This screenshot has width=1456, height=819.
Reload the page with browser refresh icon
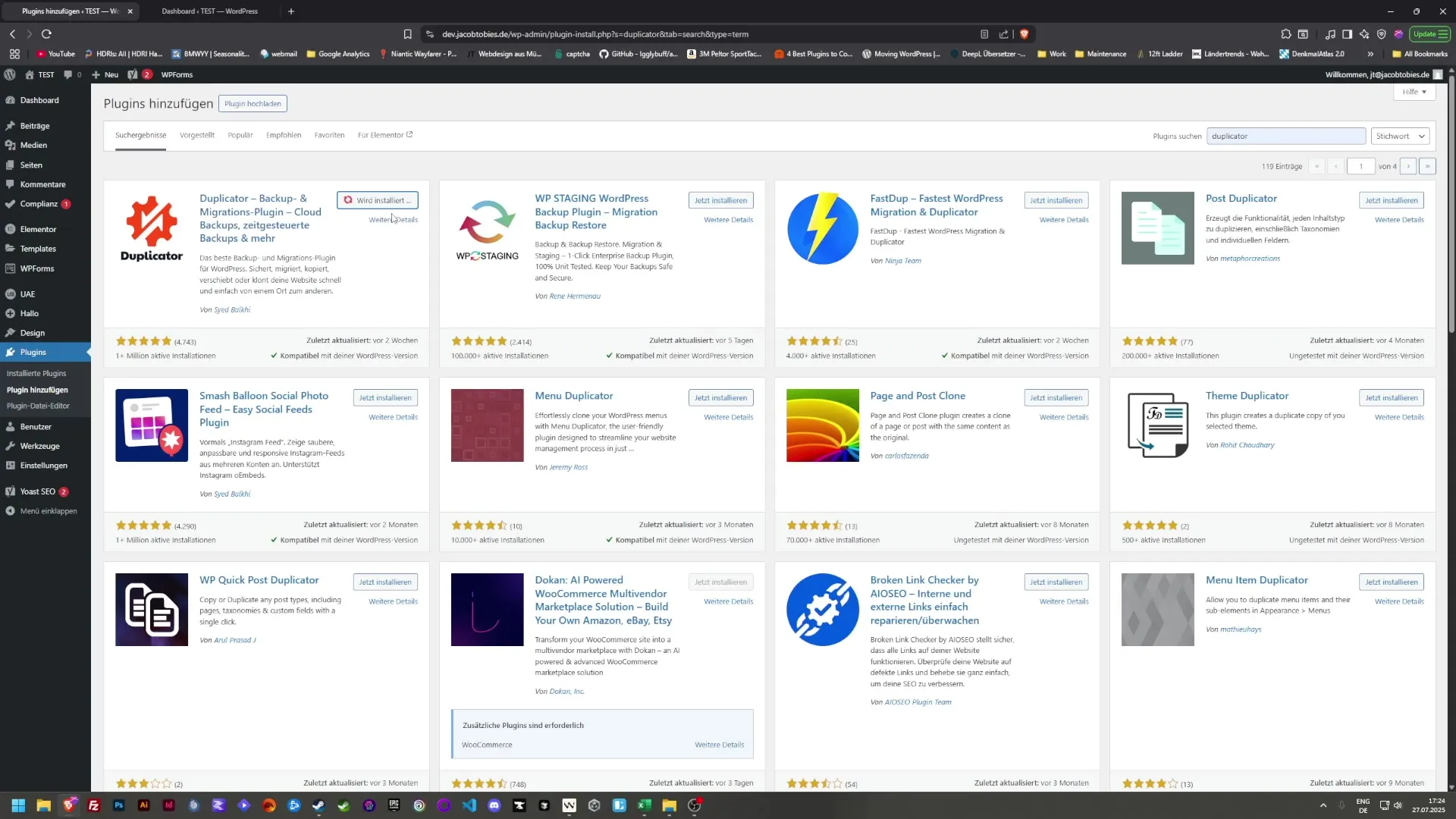pyautogui.click(x=46, y=34)
